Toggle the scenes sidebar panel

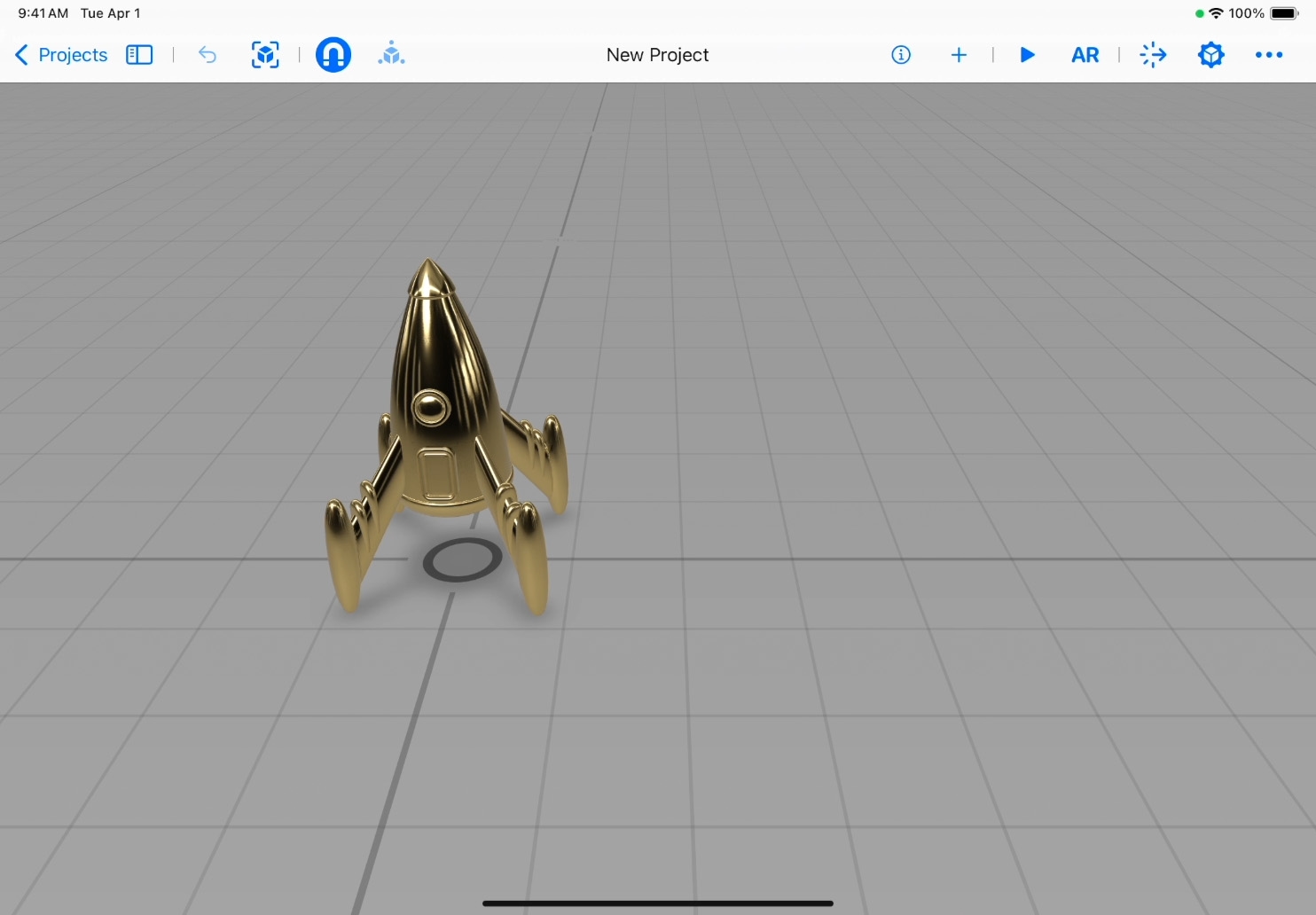coord(139,55)
